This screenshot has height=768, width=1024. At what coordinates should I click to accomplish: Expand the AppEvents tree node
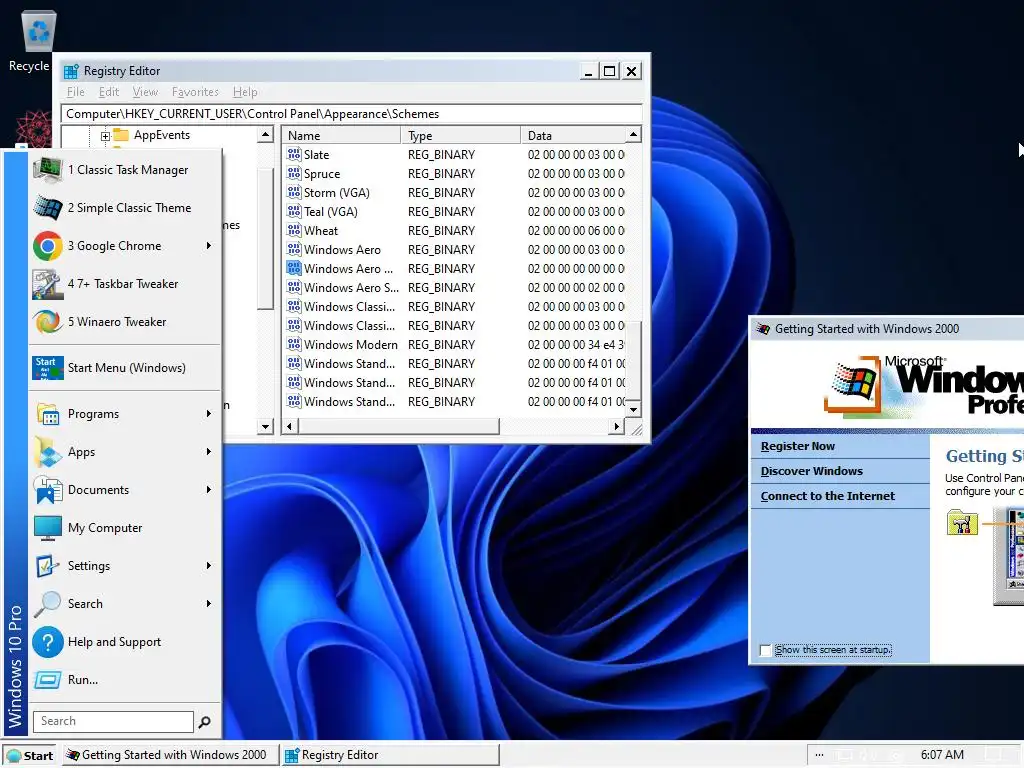105,136
